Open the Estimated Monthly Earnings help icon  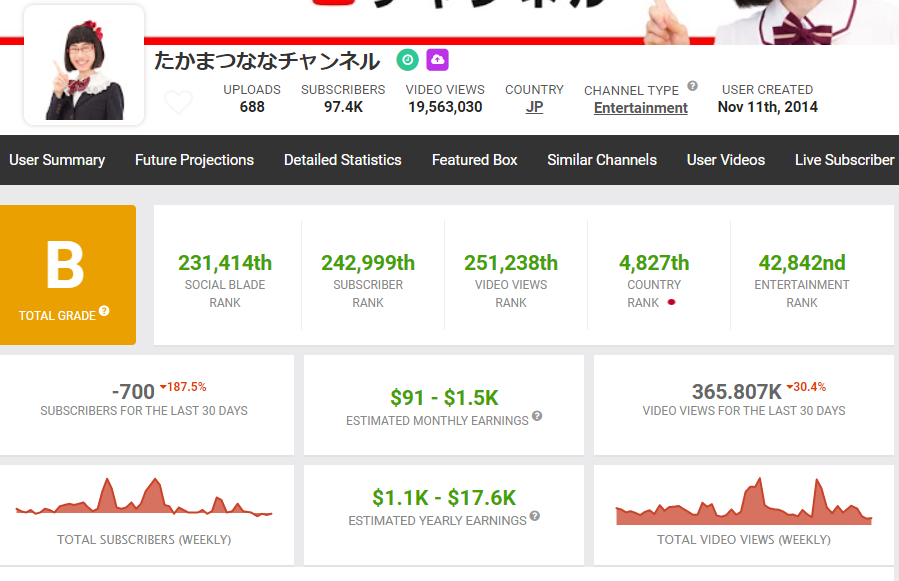pyautogui.click(x=537, y=416)
